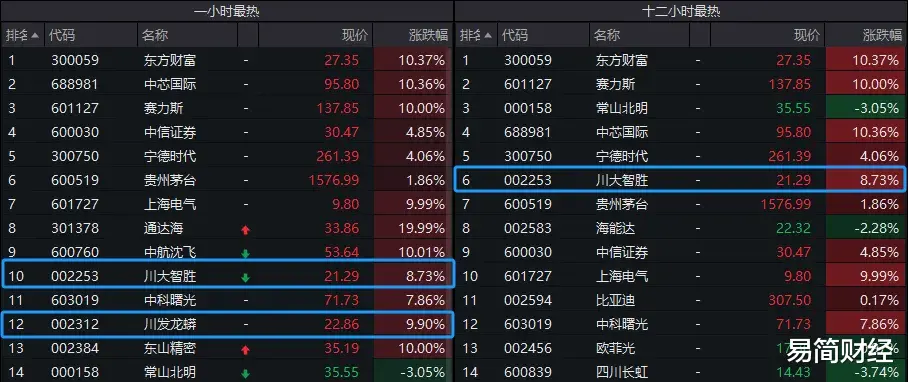Click stock code 002312
The image size is (908, 382).
(x=75, y=325)
